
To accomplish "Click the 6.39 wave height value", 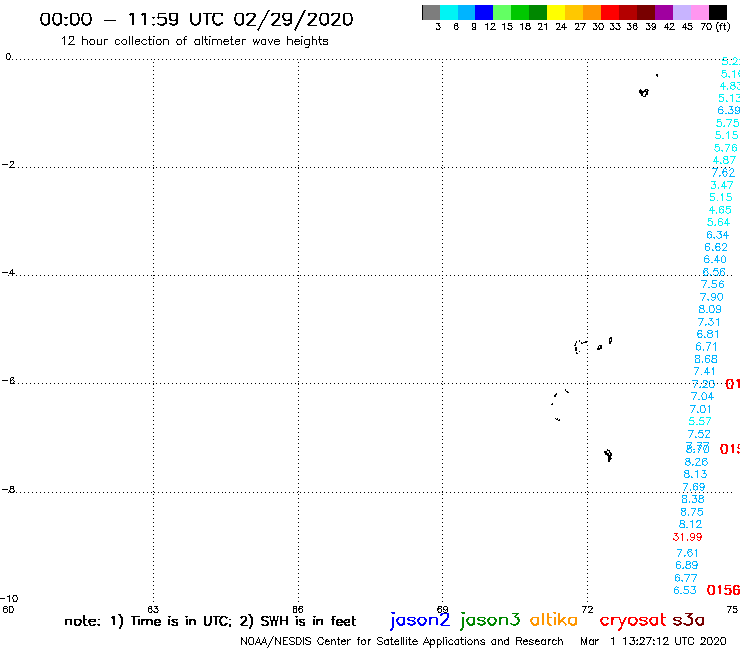I will [728, 110].
